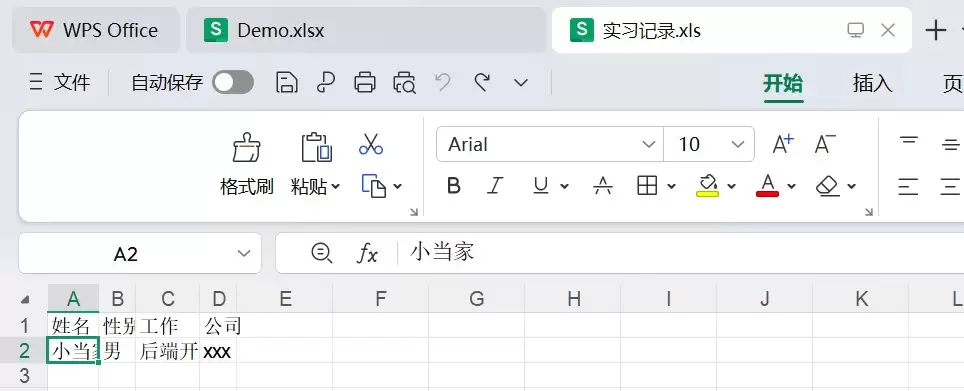Toggle Bold formatting
Image resolution: width=964 pixels, height=391 pixels.
click(454, 186)
